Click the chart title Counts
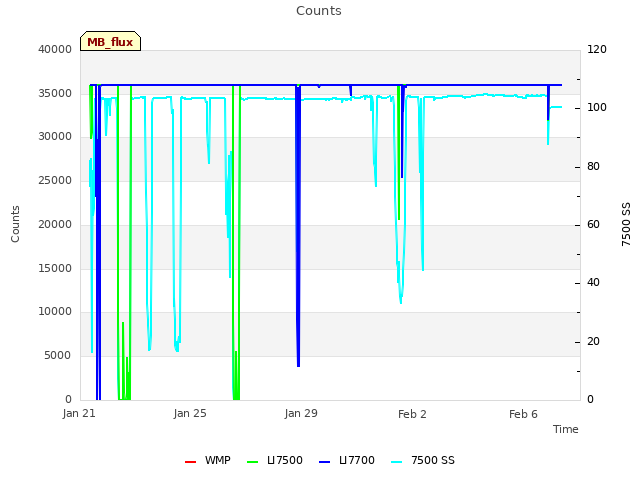 [x=319, y=11]
